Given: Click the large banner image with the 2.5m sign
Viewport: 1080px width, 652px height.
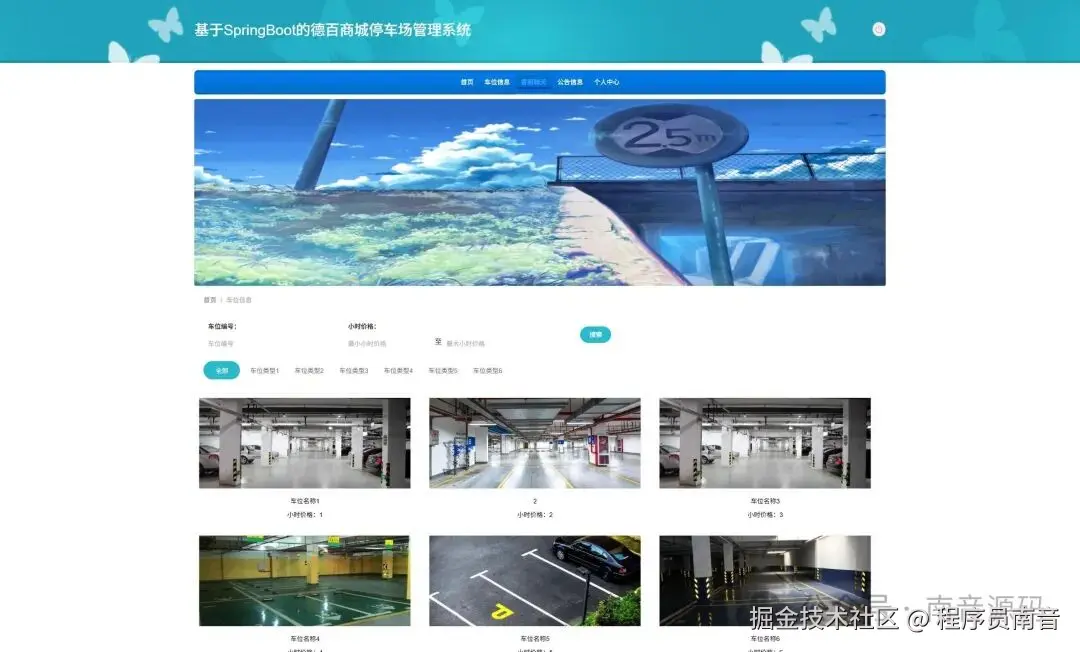Looking at the screenshot, I should pyautogui.click(x=540, y=190).
